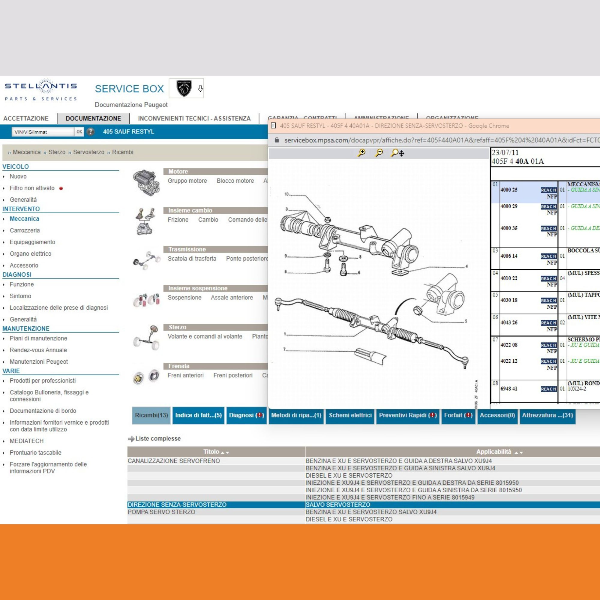This screenshot has width=600, height=600.
Task: Click part number 4000 25 in popup table
Action: (x=509, y=190)
